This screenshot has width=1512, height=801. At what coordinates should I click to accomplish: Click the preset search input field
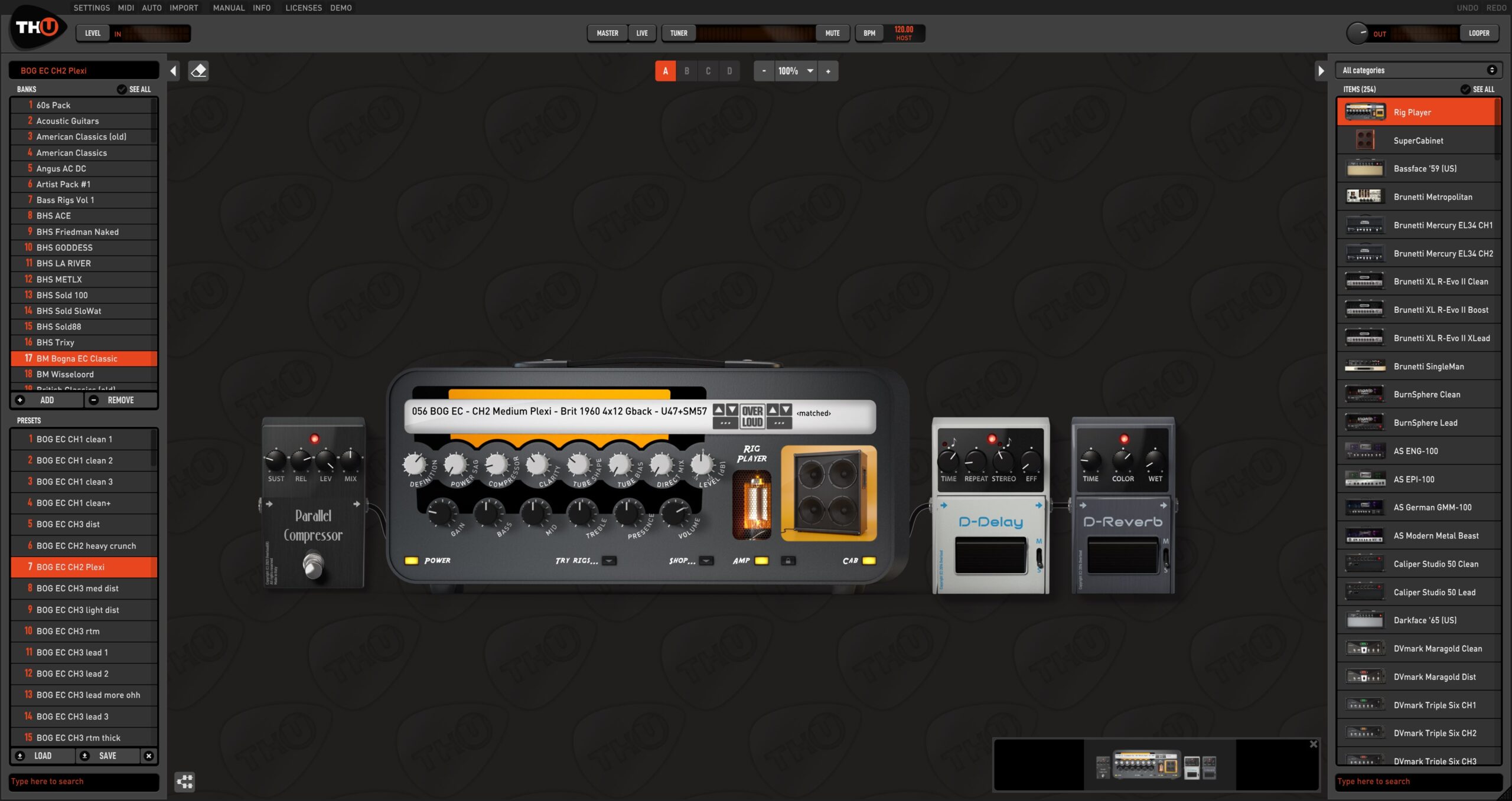83,781
